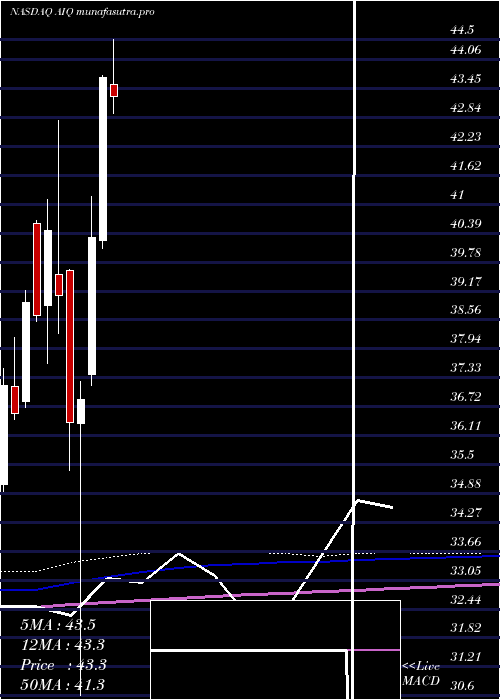Click the 34.27 price axis label

coord(466,512)
